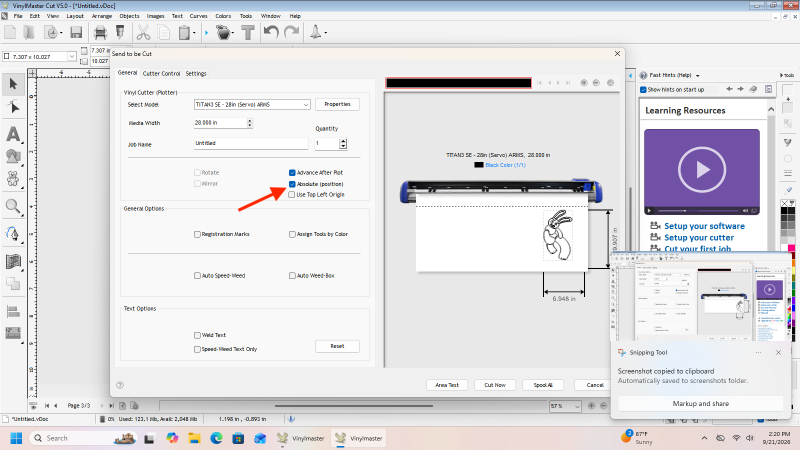Click the Job Name input field
Screen dimensions: 800x450
[x=251, y=143]
